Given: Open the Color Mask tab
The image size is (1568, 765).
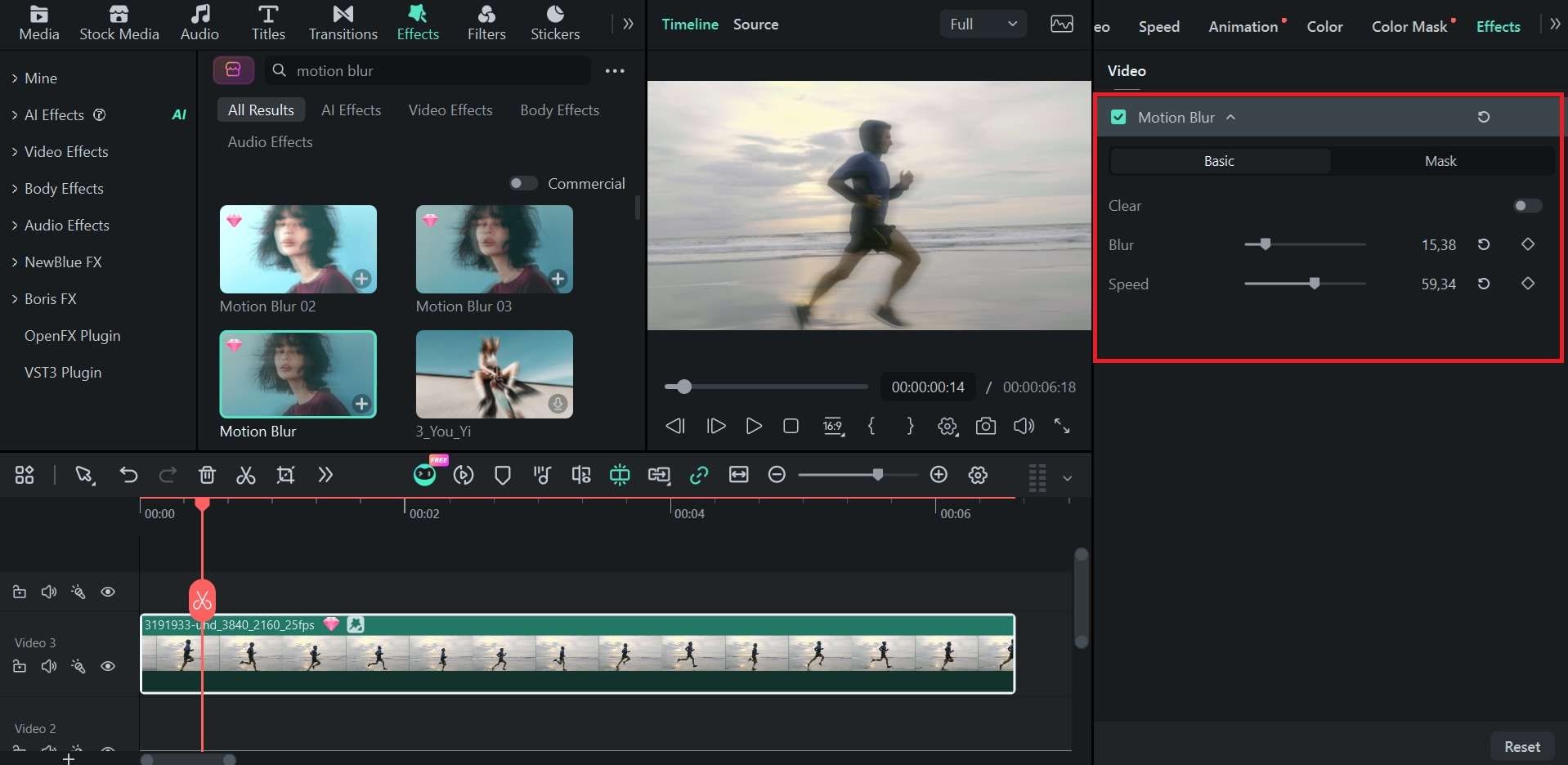Looking at the screenshot, I should (x=1409, y=26).
